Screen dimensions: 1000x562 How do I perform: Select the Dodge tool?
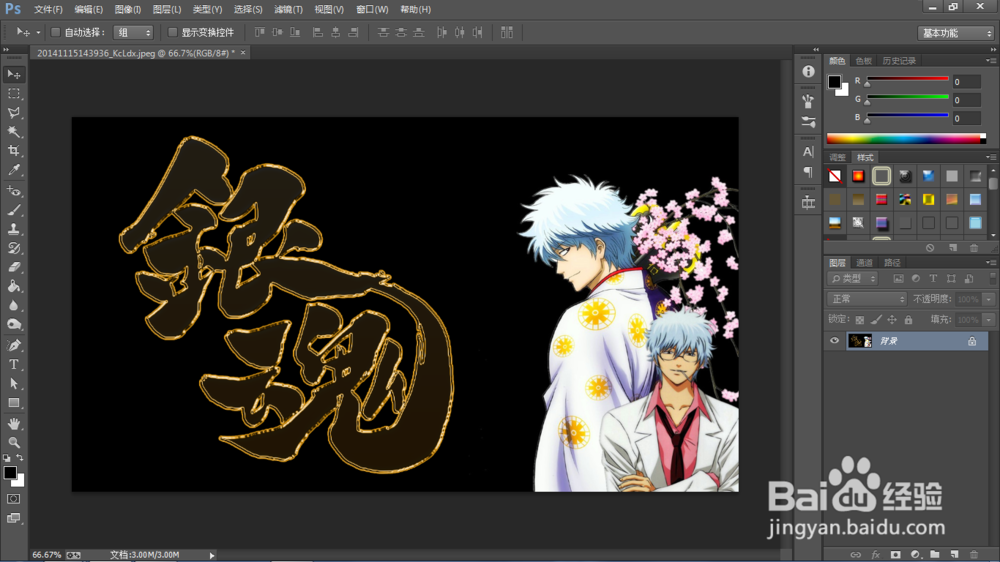click(13, 325)
